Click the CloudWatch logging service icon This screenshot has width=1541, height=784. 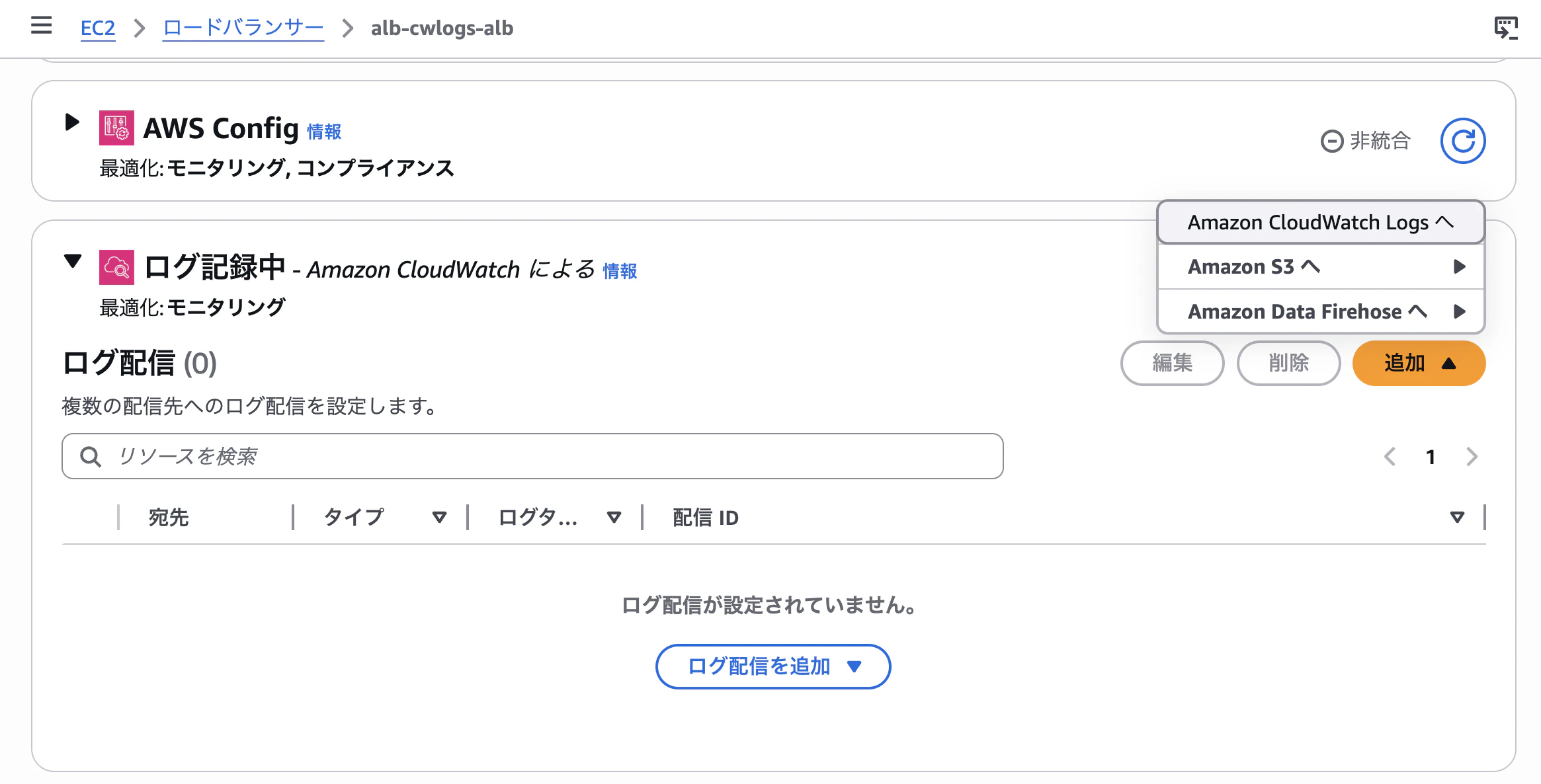coord(116,267)
